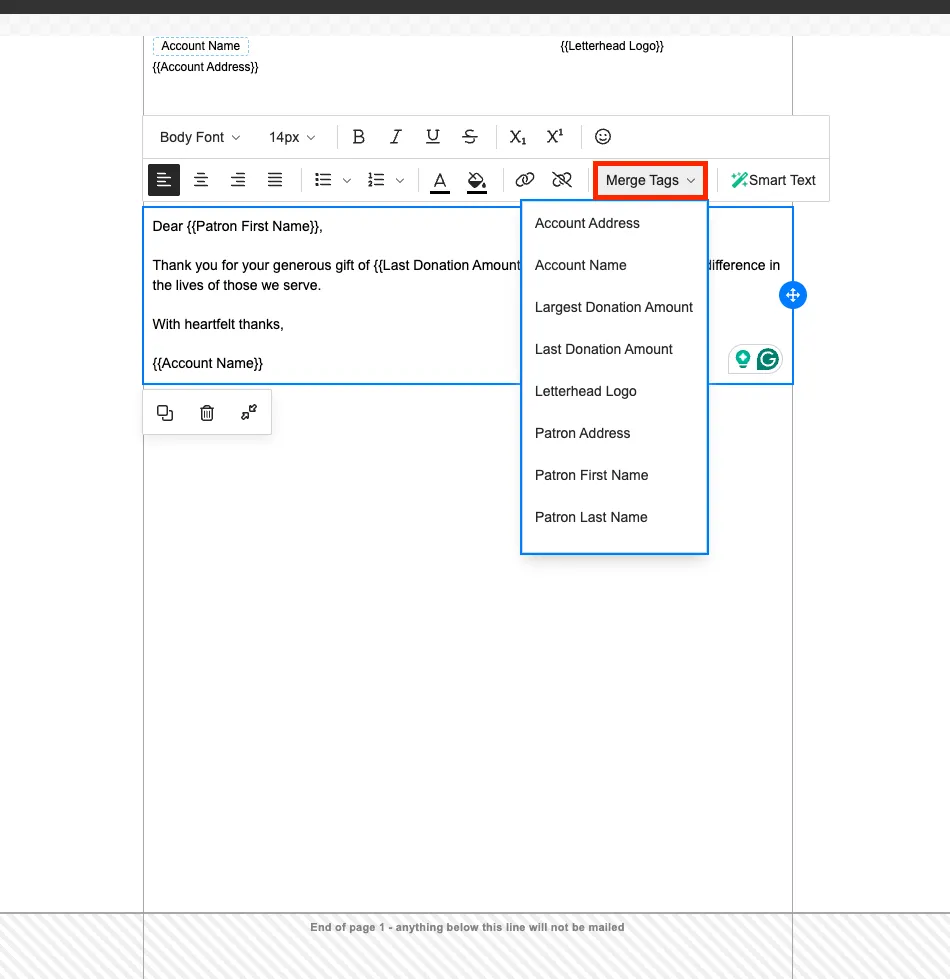Click the green lightbulb suggestion icon
The height and width of the screenshot is (979, 950).
click(x=743, y=359)
